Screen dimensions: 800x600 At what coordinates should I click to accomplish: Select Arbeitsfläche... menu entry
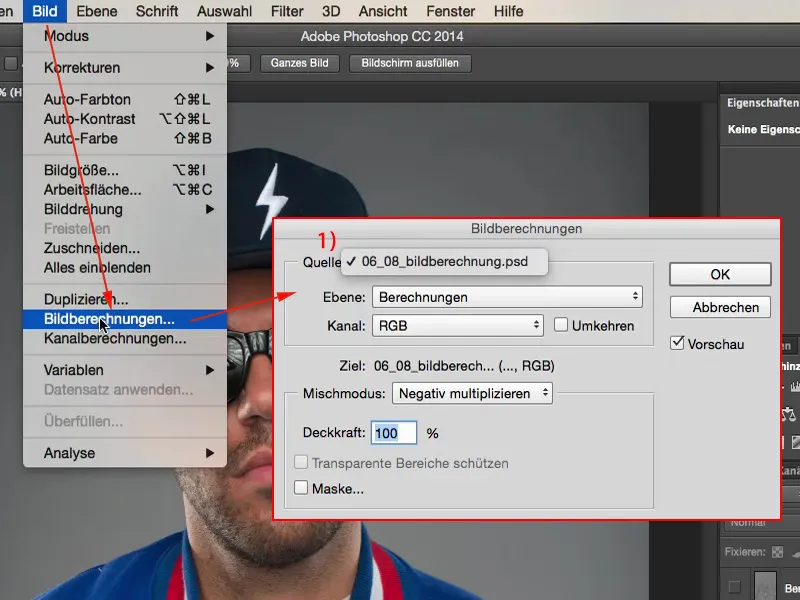coord(125,190)
